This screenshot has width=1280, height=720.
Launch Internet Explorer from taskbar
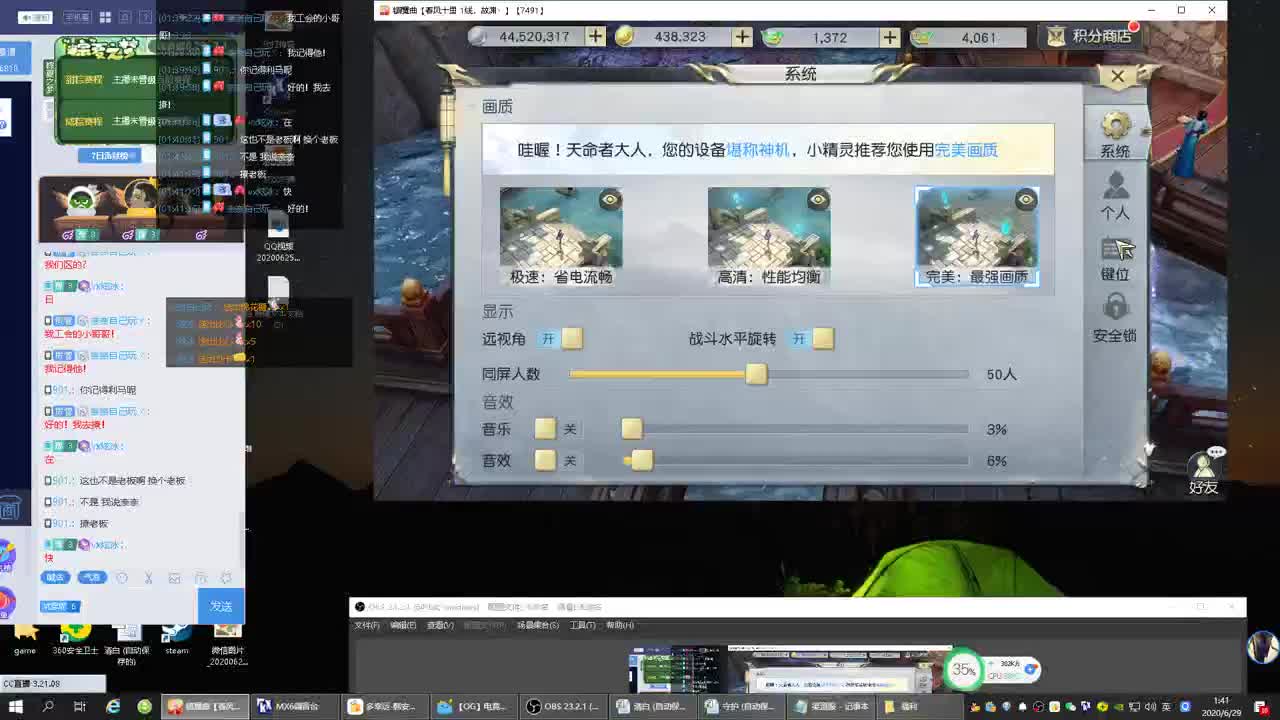(x=113, y=706)
